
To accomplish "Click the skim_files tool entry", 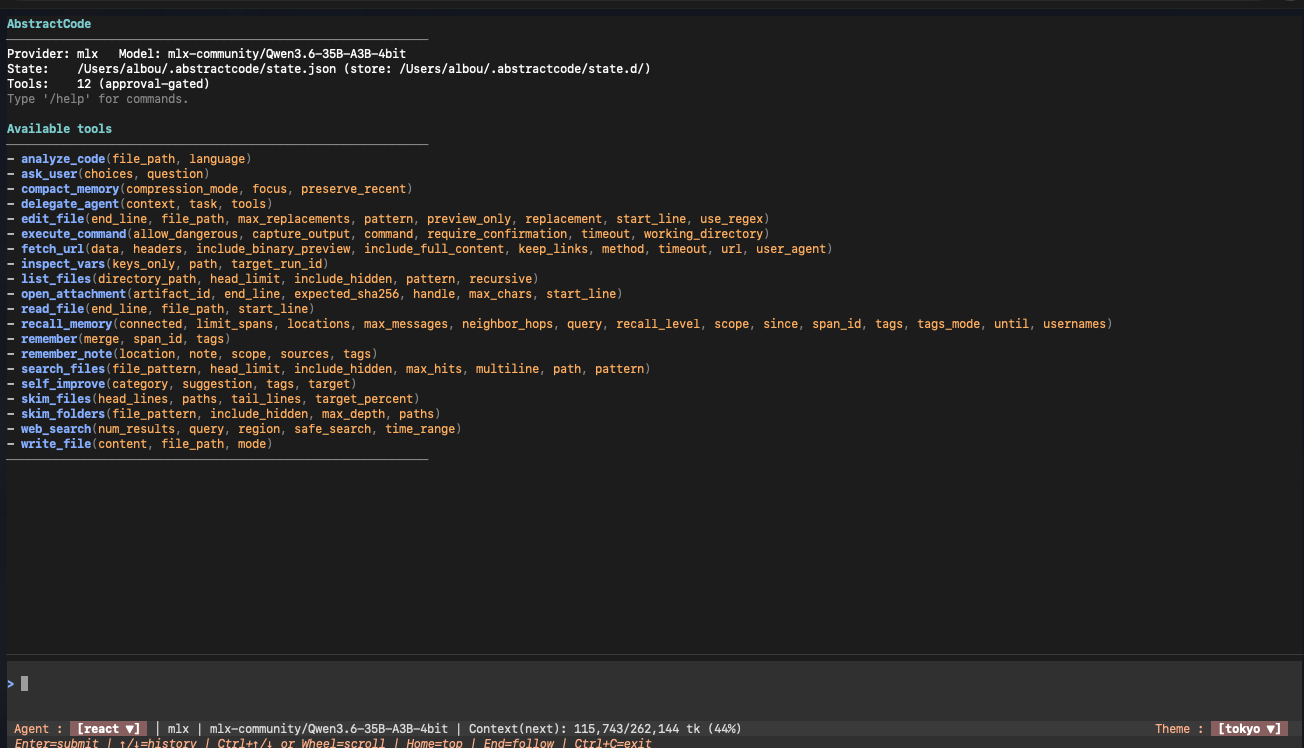I will pyautogui.click(x=212, y=399).
